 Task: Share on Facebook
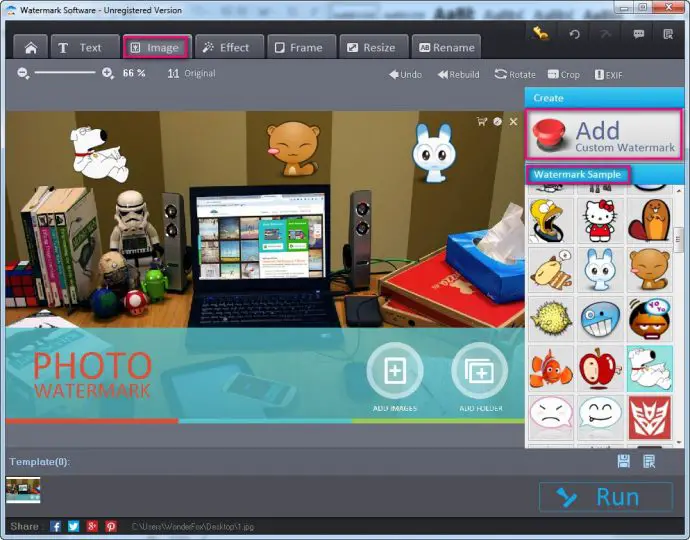pyautogui.click(x=56, y=526)
